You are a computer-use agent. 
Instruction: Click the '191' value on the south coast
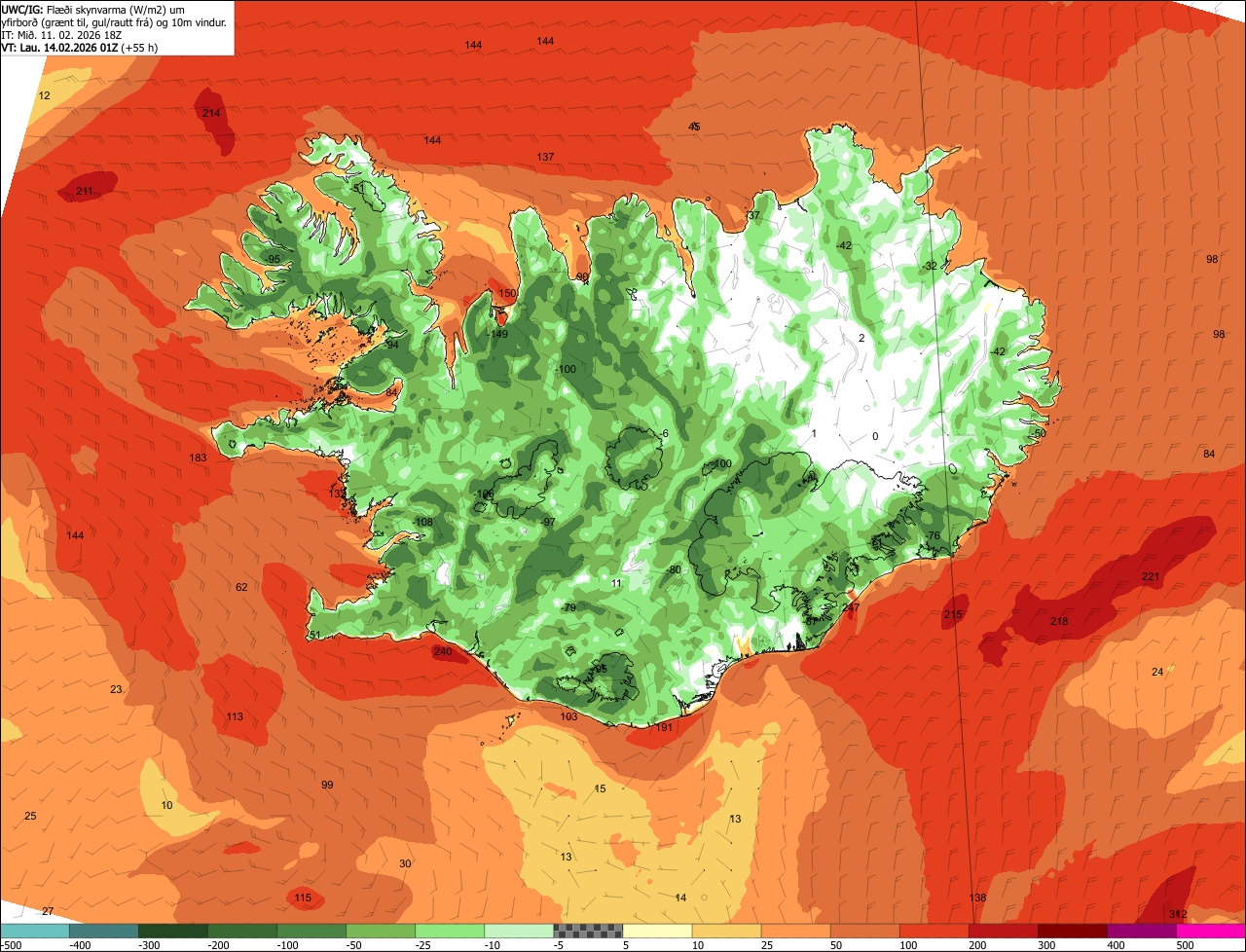pyautogui.click(x=664, y=727)
